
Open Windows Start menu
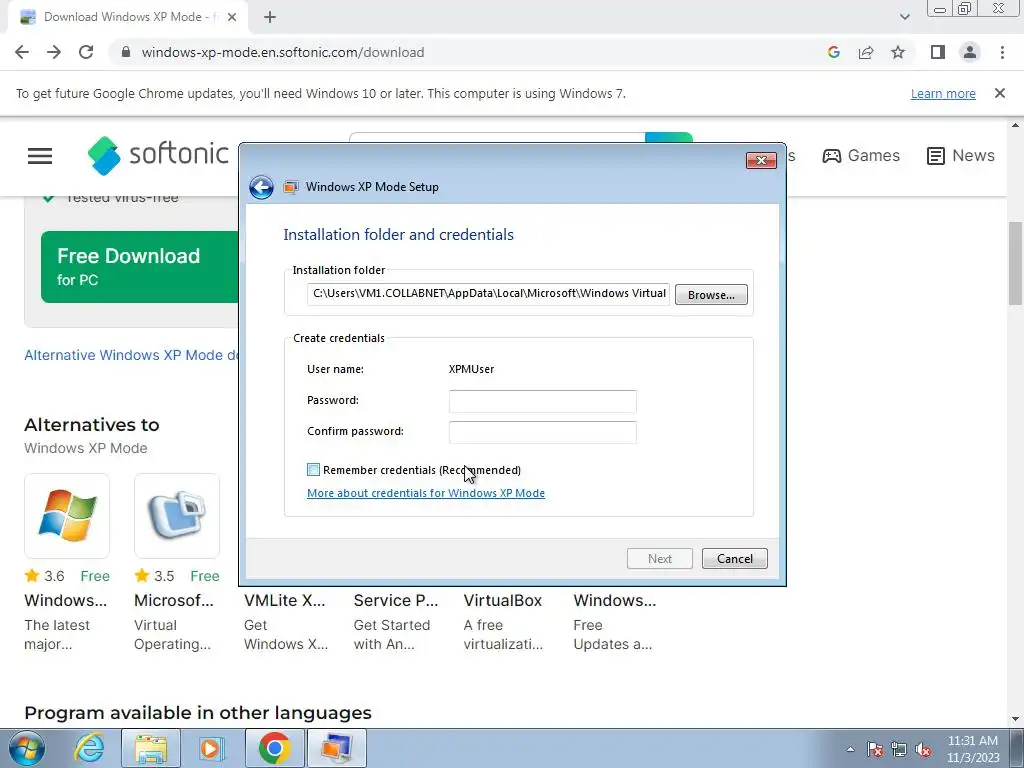tap(26, 748)
